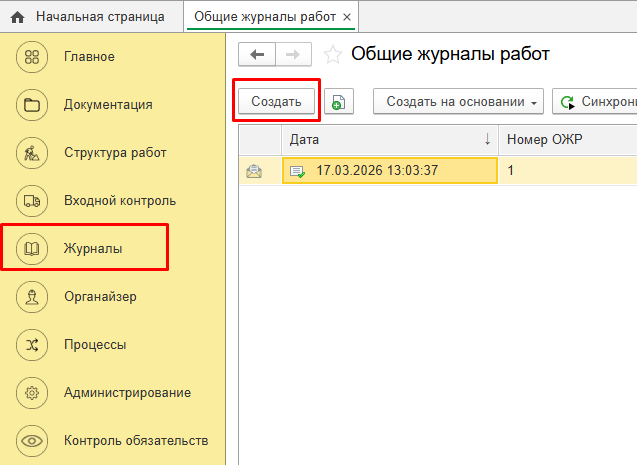Open Документация folder icon in sidebar

(33, 104)
